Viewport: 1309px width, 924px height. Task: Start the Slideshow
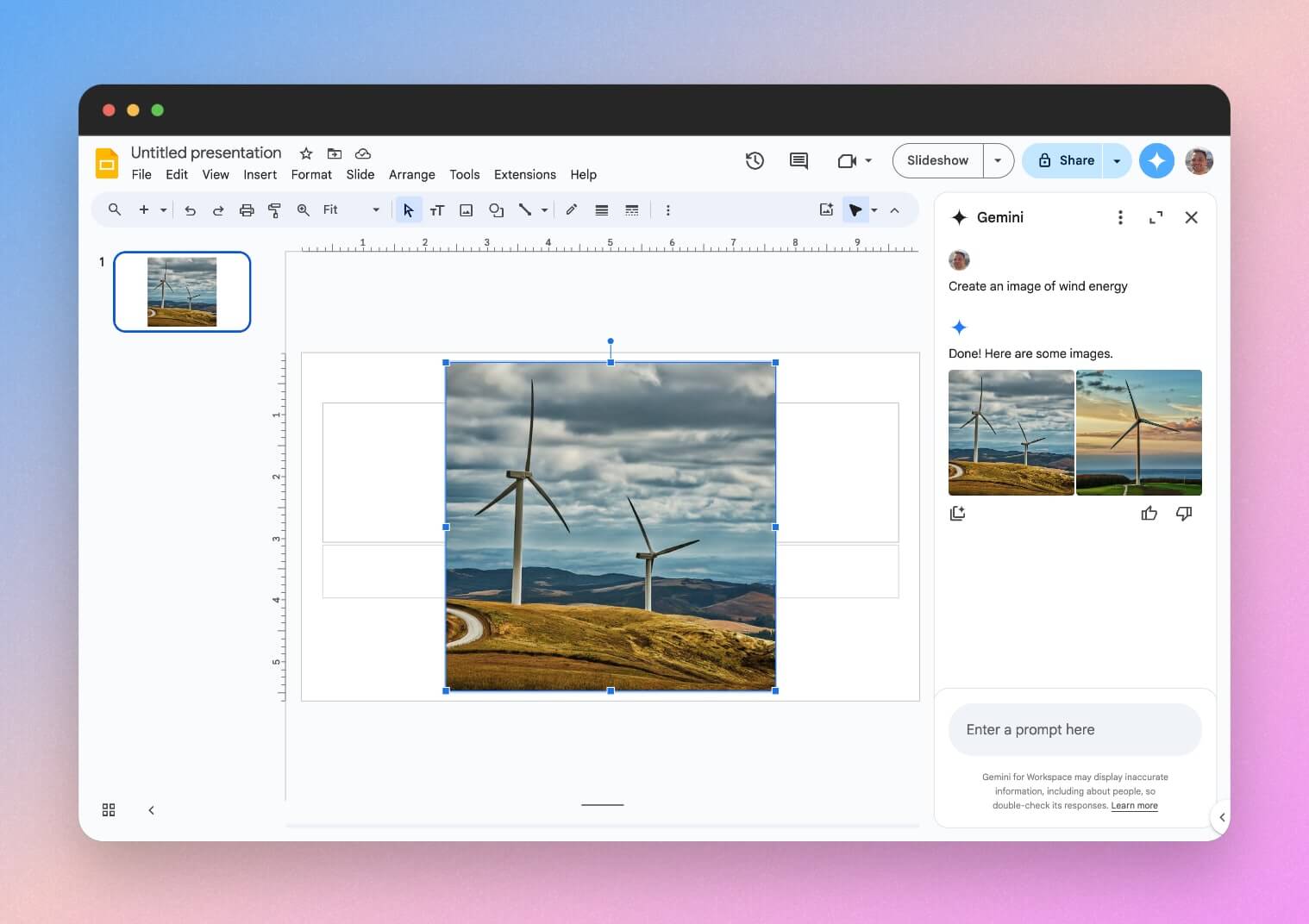[x=937, y=160]
